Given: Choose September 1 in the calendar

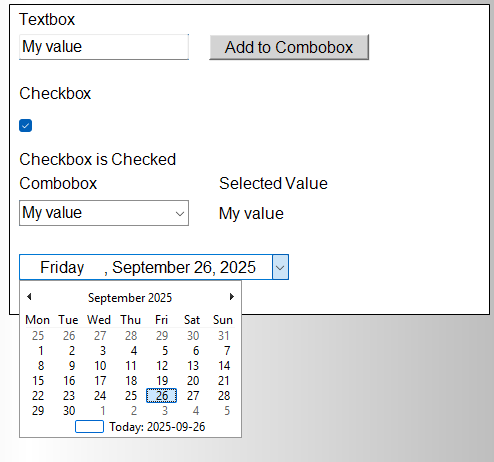Looking at the screenshot, I should (41, 351).
